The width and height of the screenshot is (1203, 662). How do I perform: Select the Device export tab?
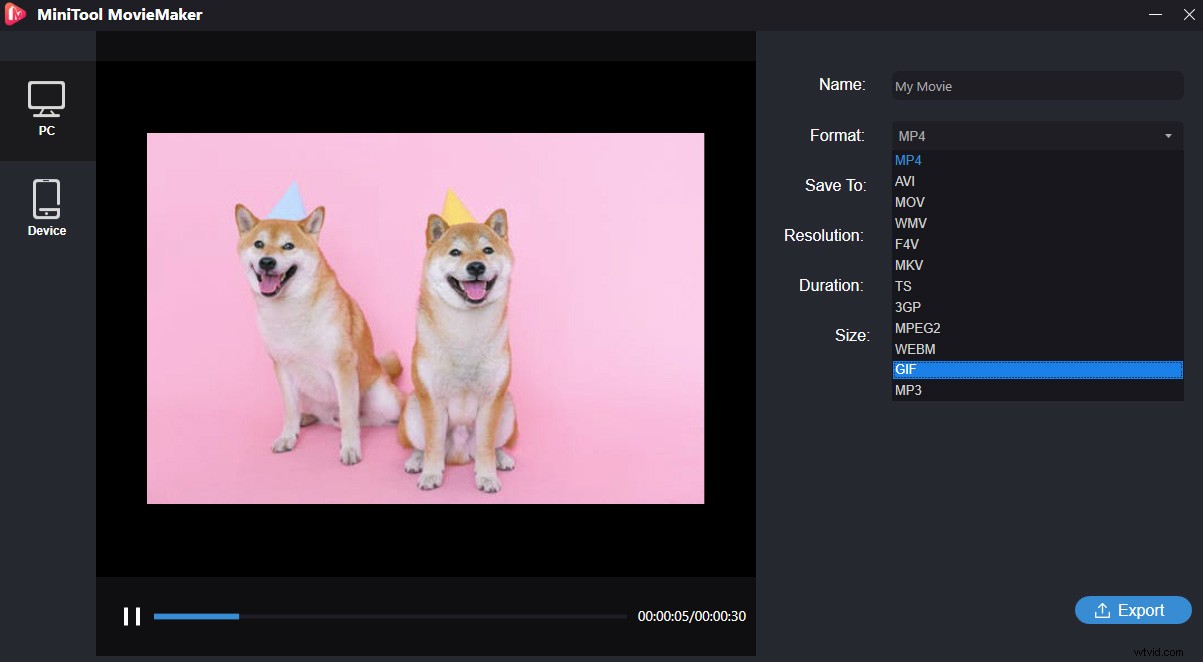tap(47, 209)
